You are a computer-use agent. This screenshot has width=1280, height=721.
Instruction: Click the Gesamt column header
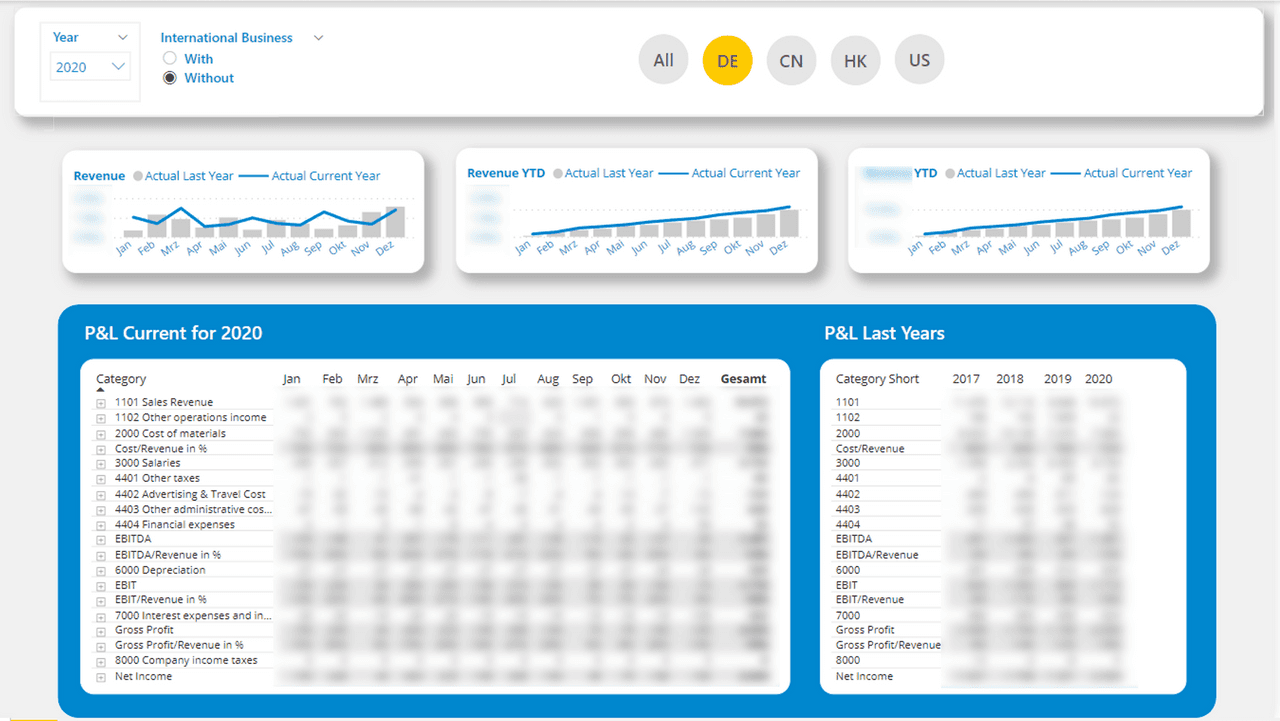[743, 378]
